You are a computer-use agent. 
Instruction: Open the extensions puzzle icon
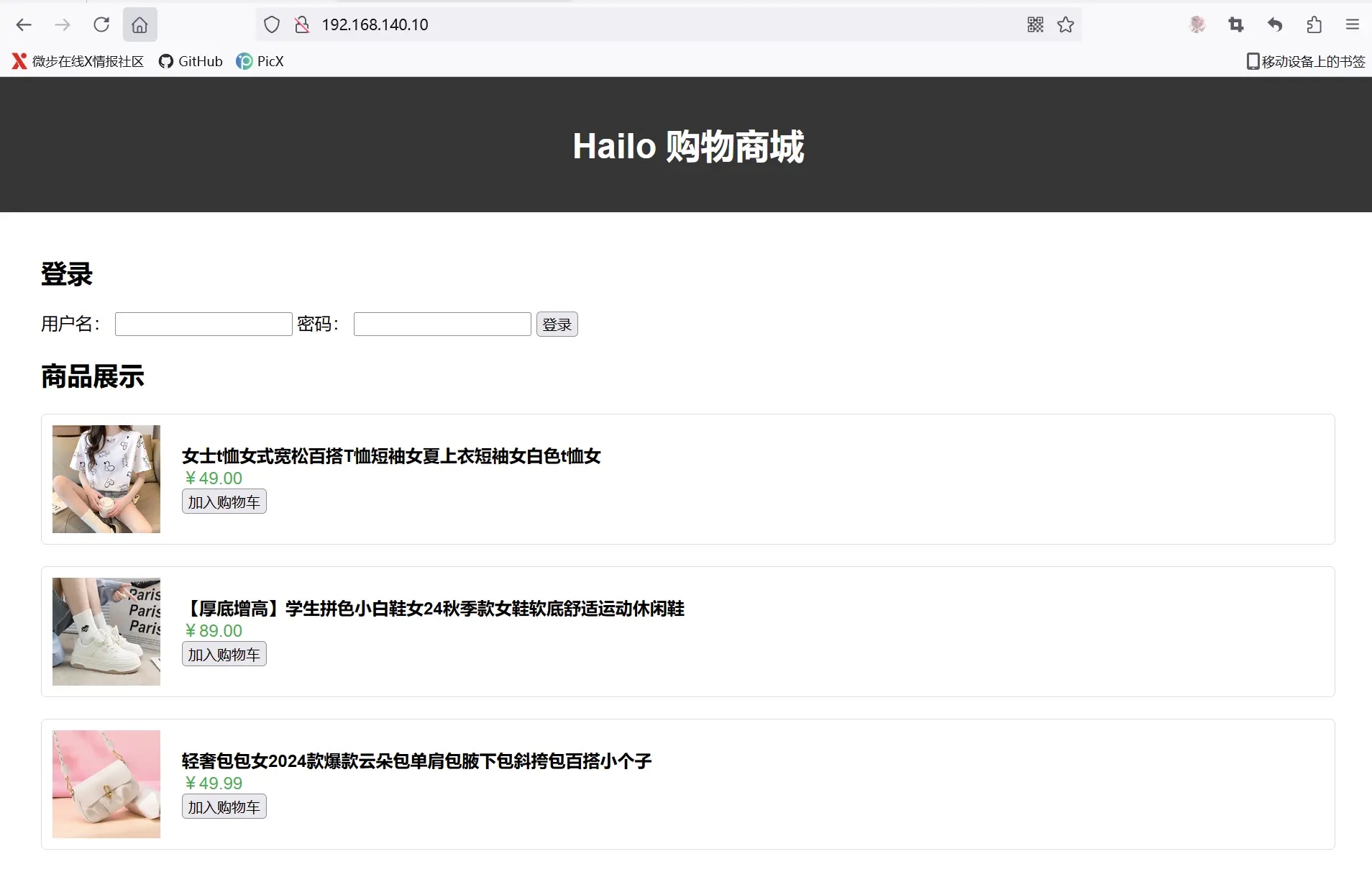1314,24
